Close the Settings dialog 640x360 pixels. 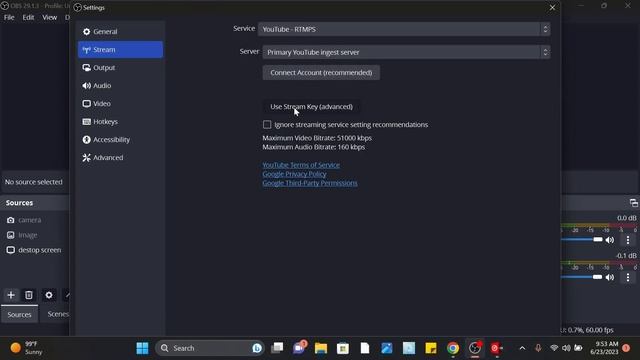point(552,8)
